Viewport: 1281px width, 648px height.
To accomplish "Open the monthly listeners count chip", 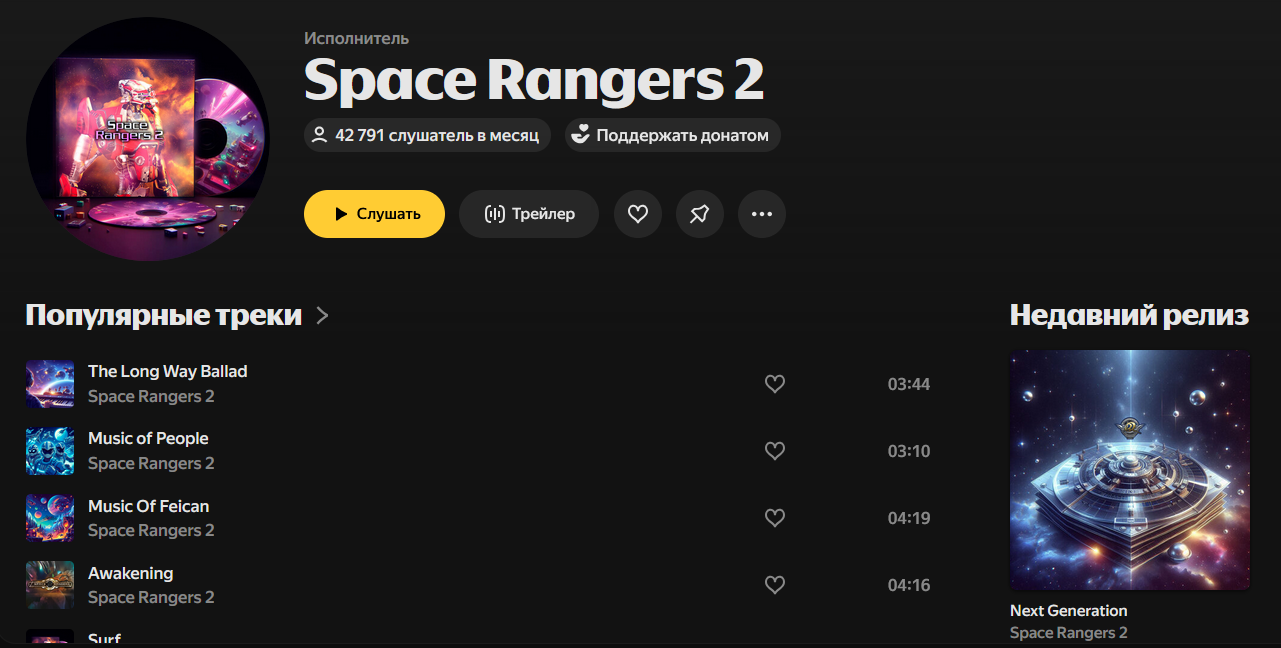I will point(427,135).
